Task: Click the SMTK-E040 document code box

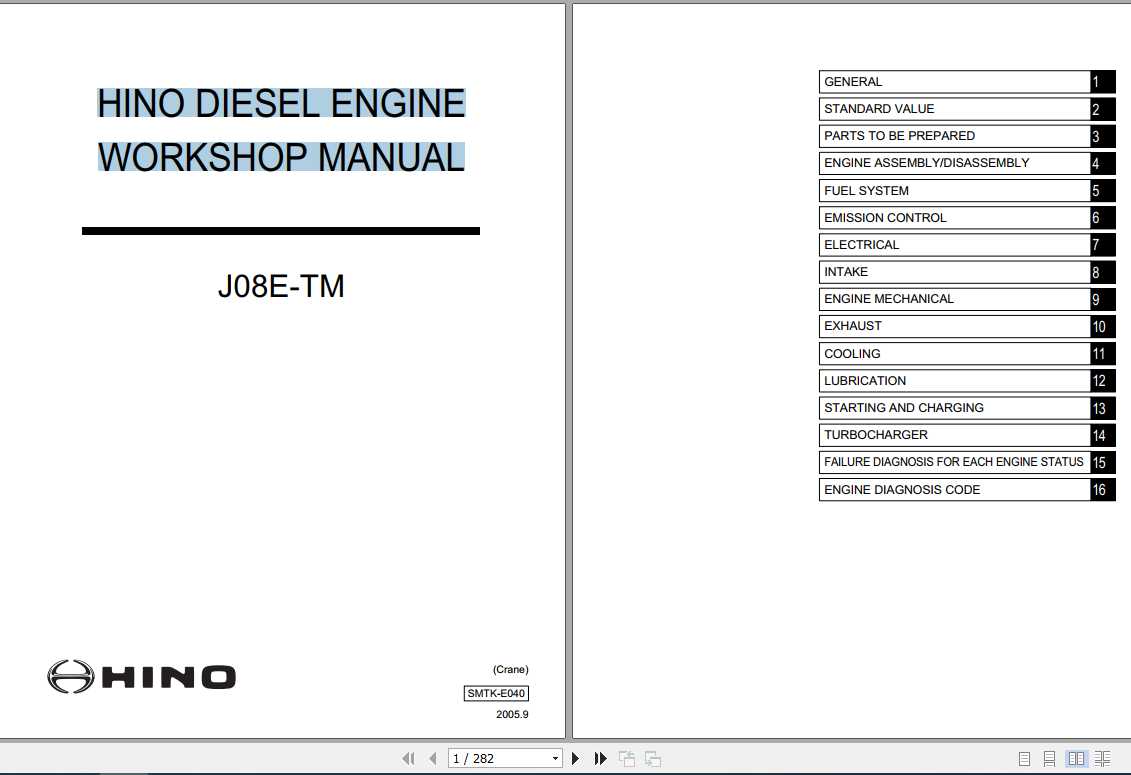Action: click(496, 693)
